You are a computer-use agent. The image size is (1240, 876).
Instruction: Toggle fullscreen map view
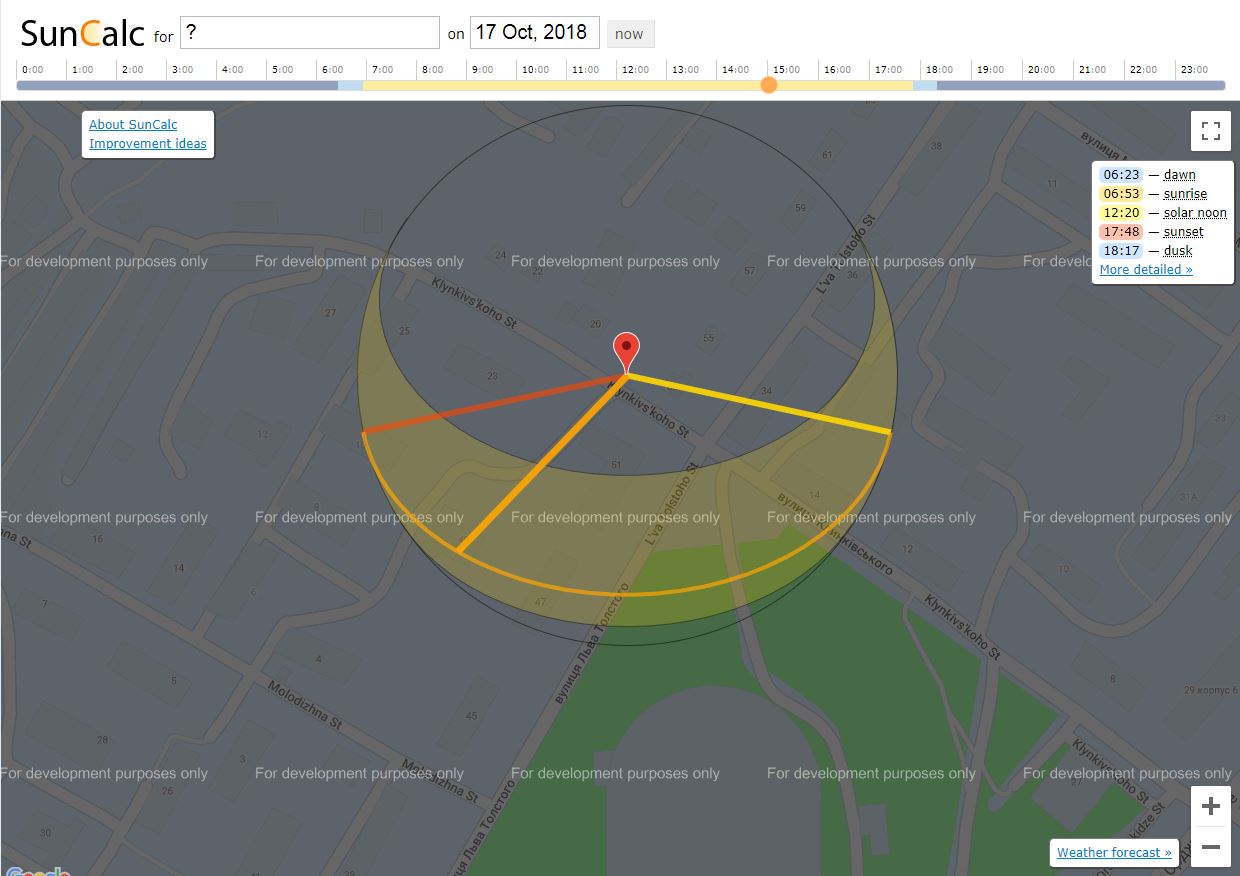1211,131
